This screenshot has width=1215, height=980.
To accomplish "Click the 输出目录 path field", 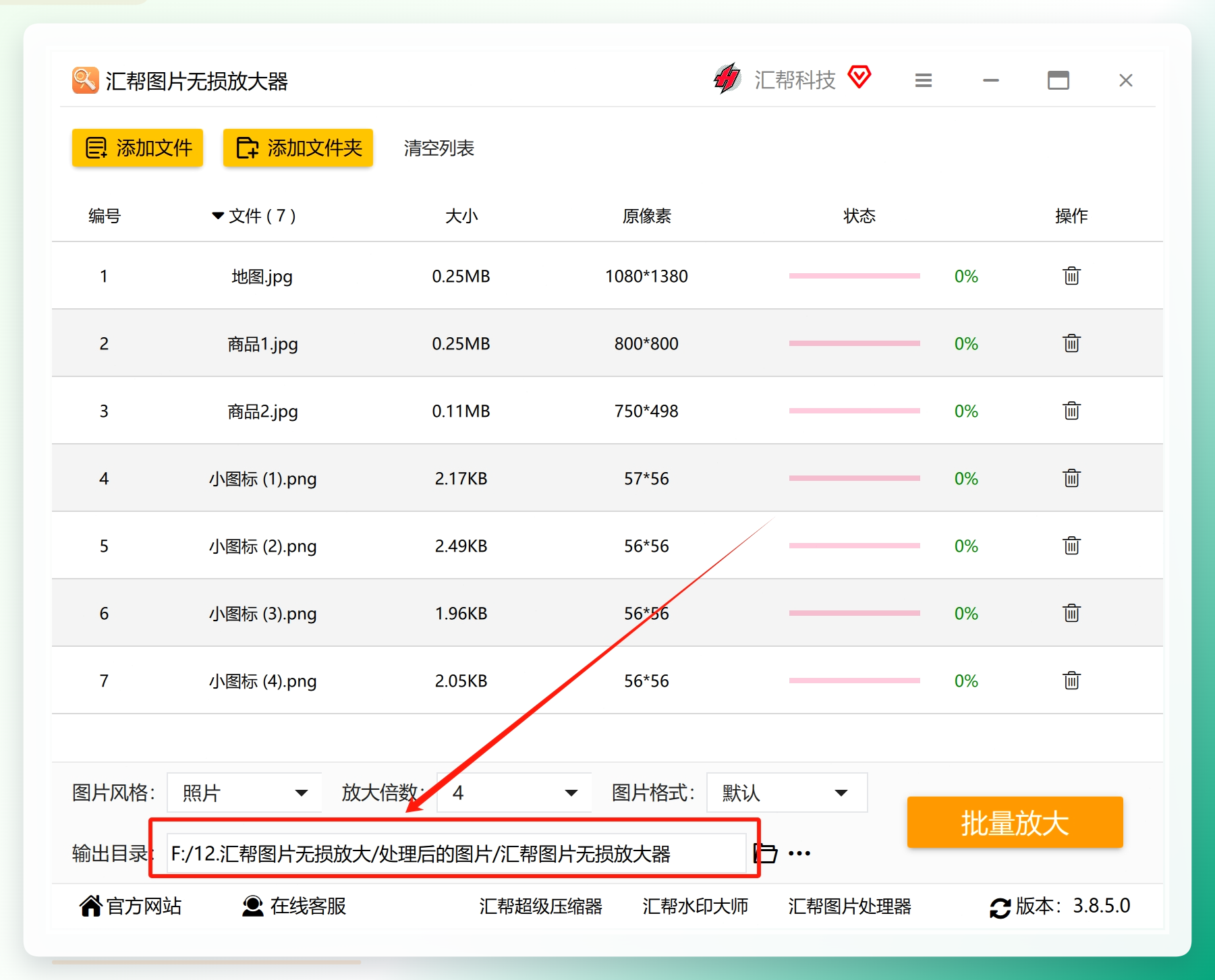I will point(456,853).
